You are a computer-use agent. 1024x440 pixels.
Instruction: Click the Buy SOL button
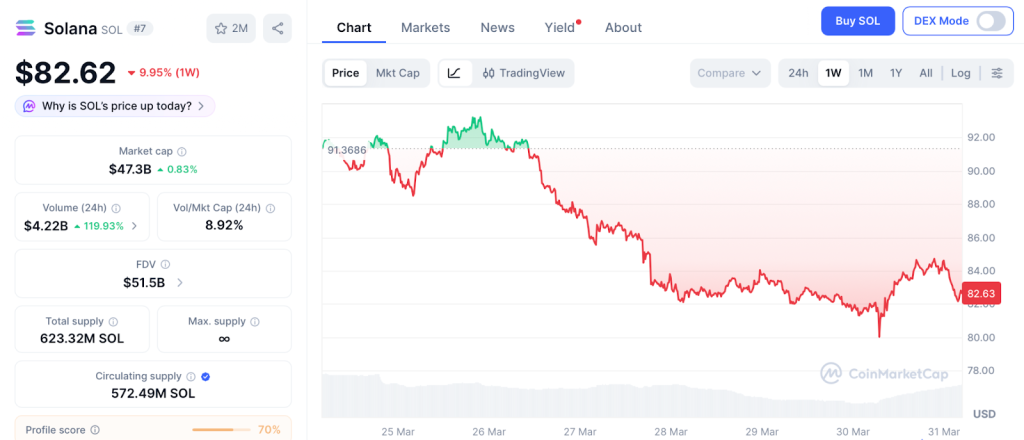pos(857,21)
